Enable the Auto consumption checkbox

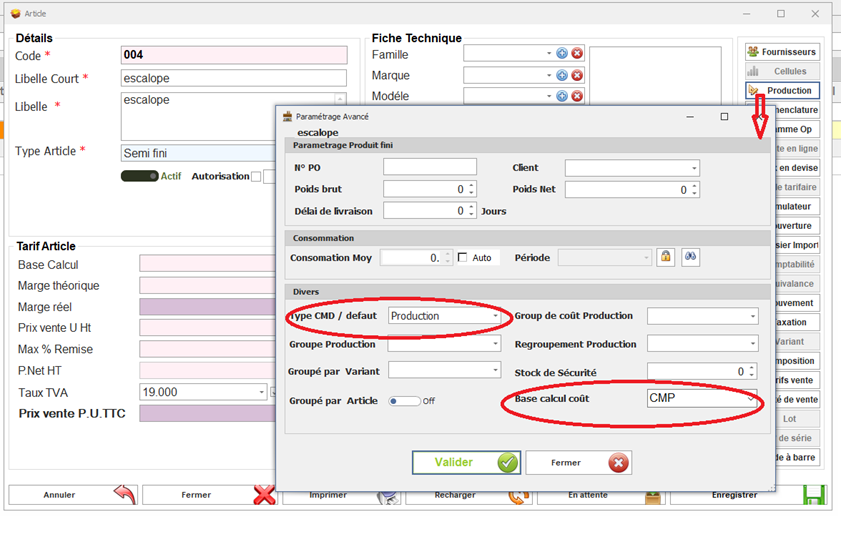coord(463,258)
